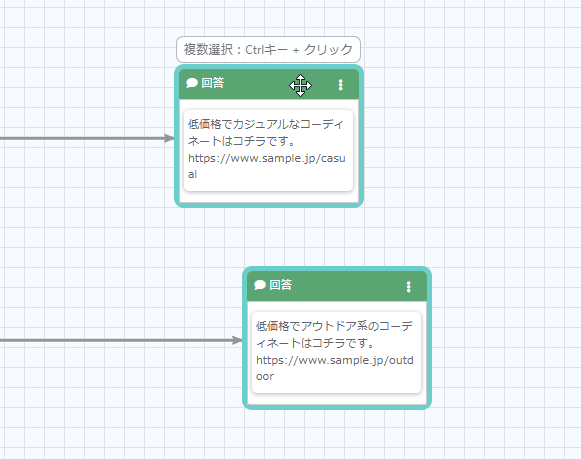
Task: Open the casual answer node's three-dot menu
Action: [341, 85]
